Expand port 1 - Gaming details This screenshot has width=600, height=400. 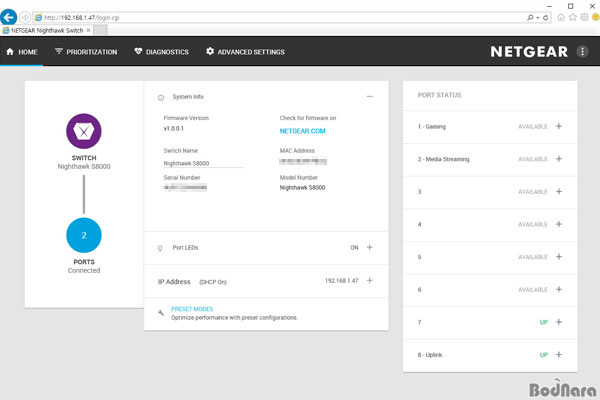[x=559, y=126]
